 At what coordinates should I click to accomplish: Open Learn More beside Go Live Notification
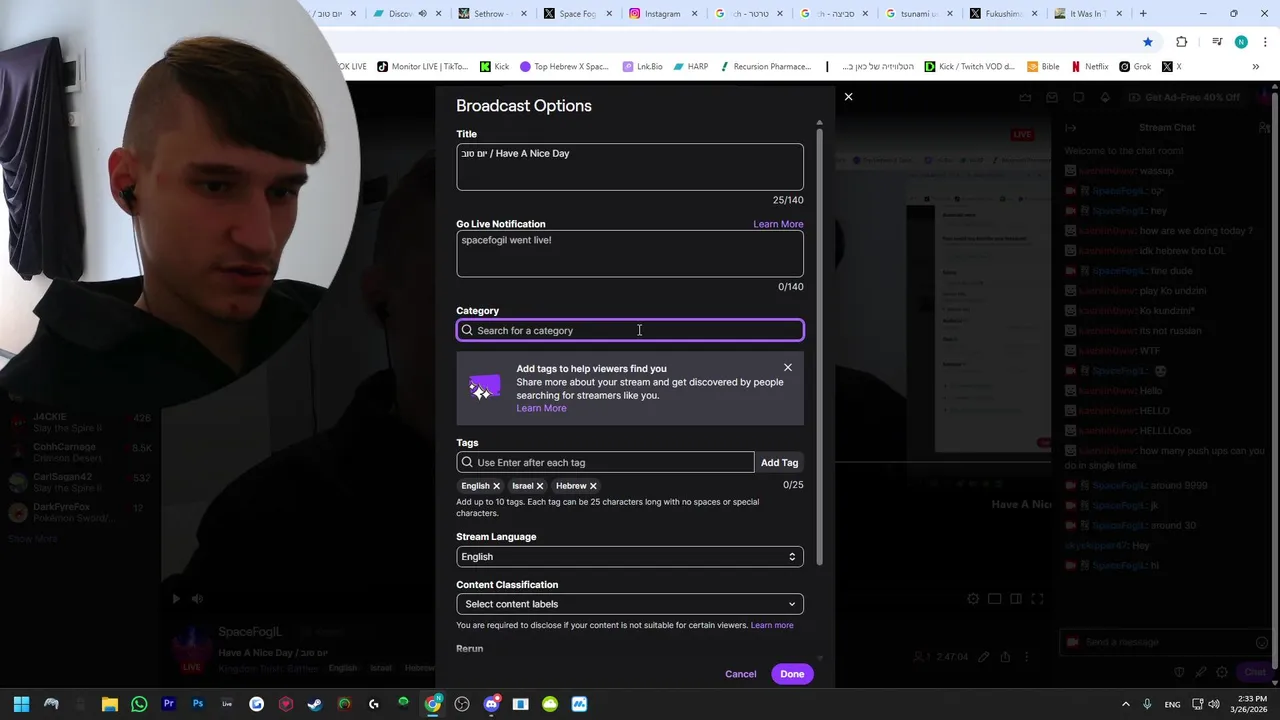[x=778, y=224]
